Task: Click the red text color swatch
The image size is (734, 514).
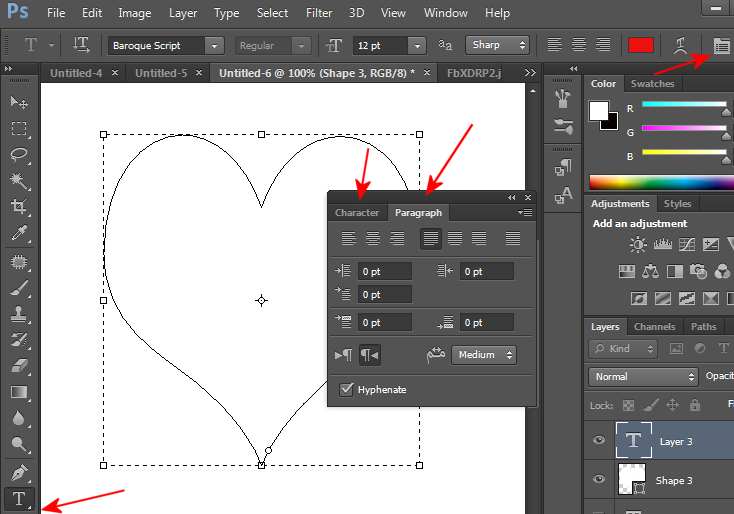Action: (x=640, y=45)
